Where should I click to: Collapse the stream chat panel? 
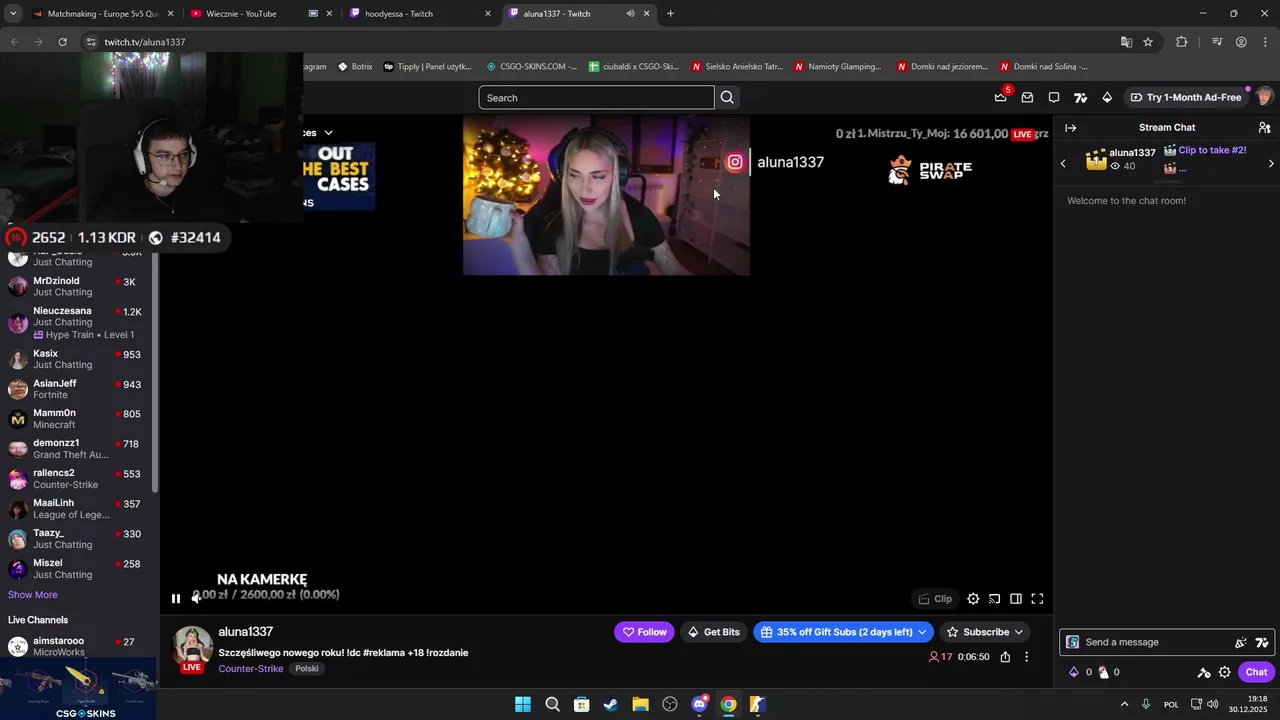1071,128
